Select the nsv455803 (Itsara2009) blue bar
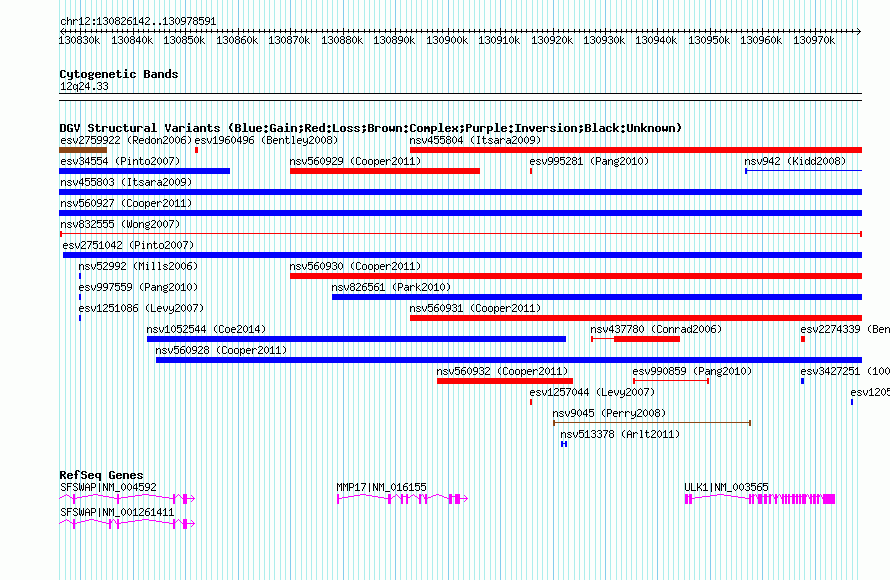The image size is (890, 580). [x=460, y=192]
